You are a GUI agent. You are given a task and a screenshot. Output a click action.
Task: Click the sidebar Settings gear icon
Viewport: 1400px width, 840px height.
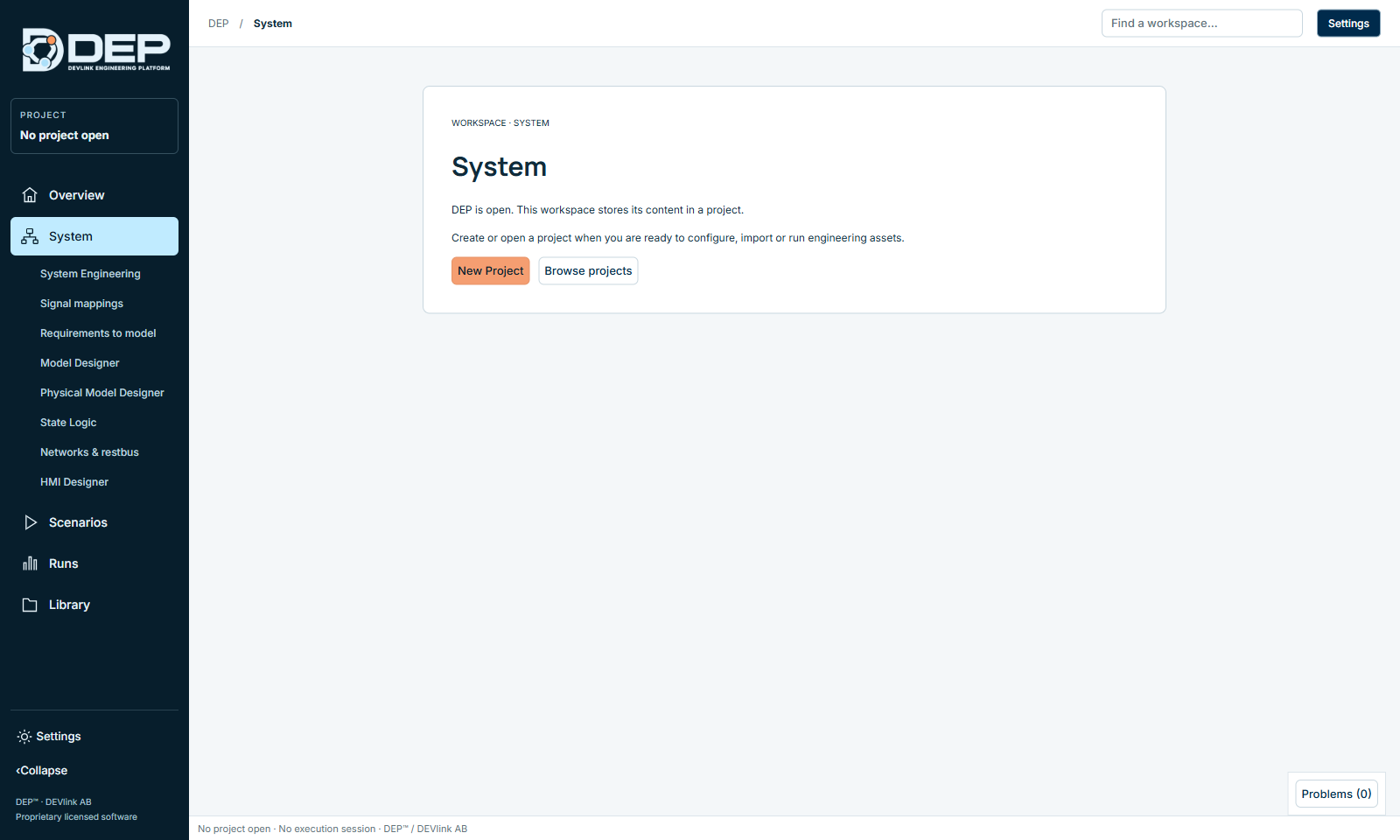click(x=24, y=737)
